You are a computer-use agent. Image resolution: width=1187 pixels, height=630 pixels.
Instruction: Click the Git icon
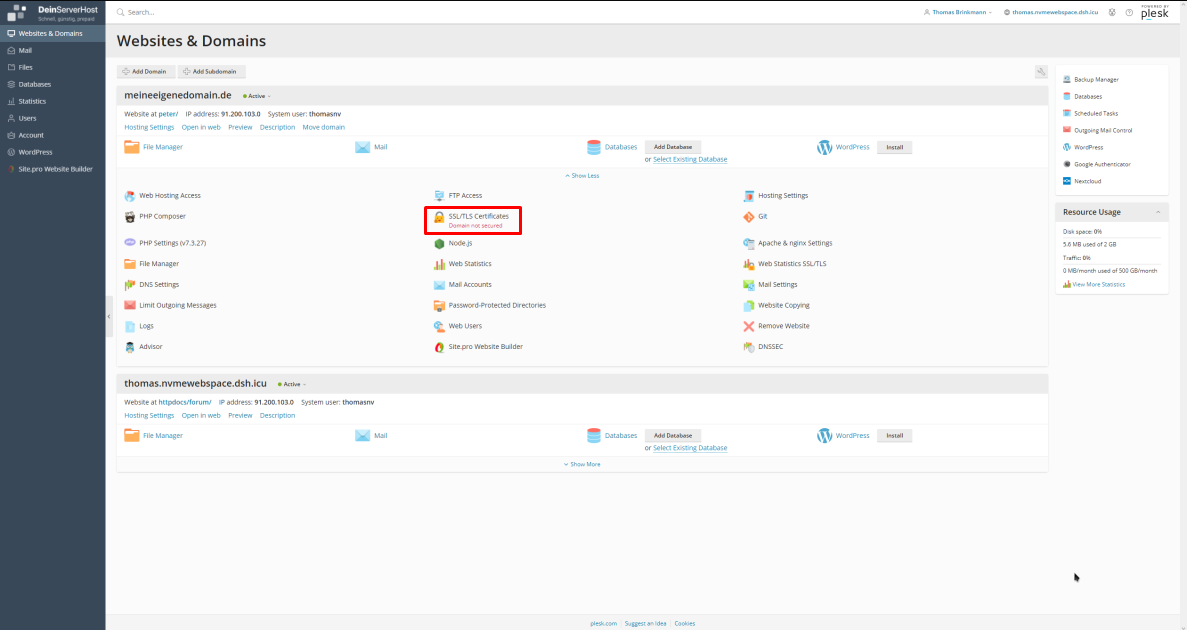coord(749,217)
